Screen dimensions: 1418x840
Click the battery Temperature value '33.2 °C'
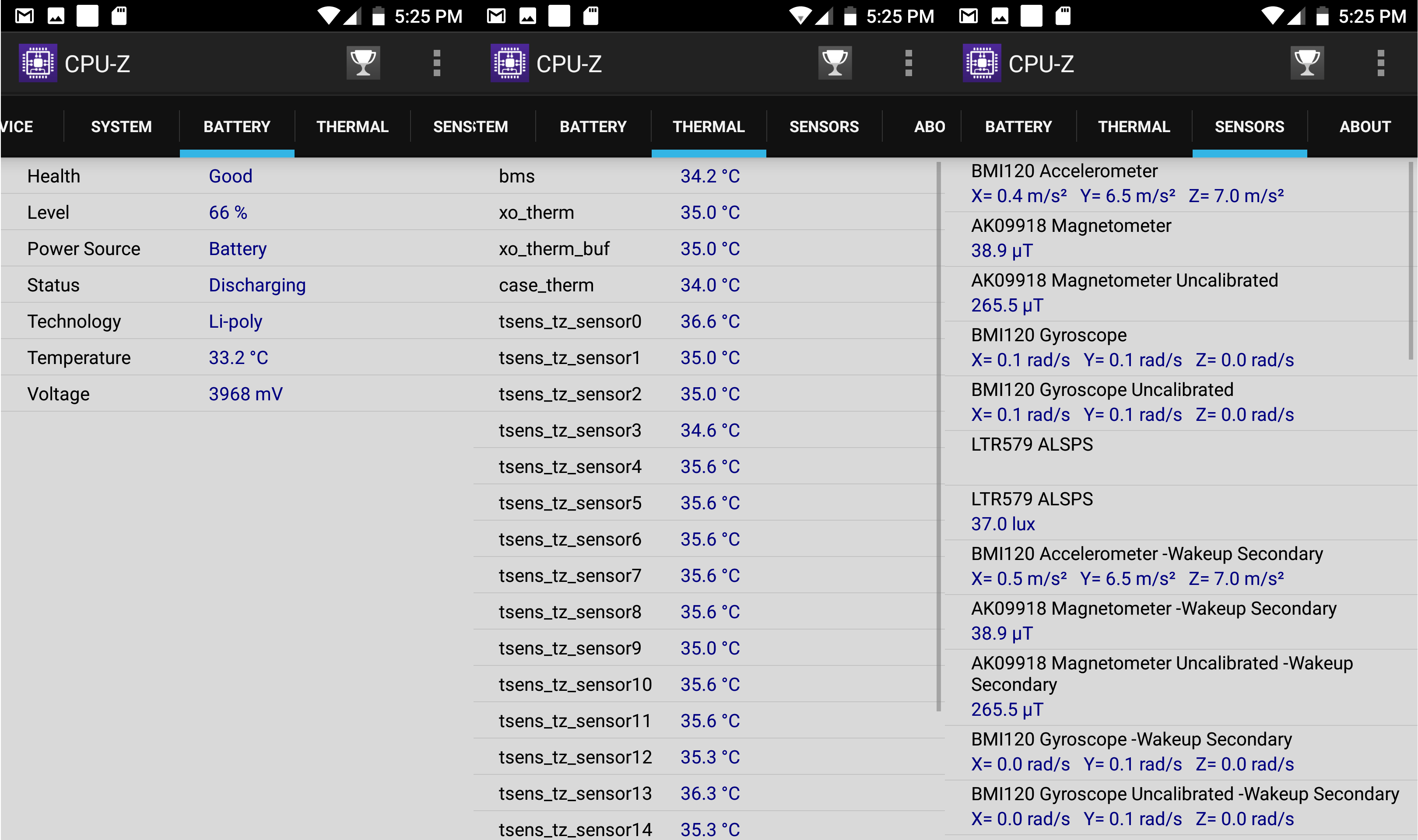239,357
